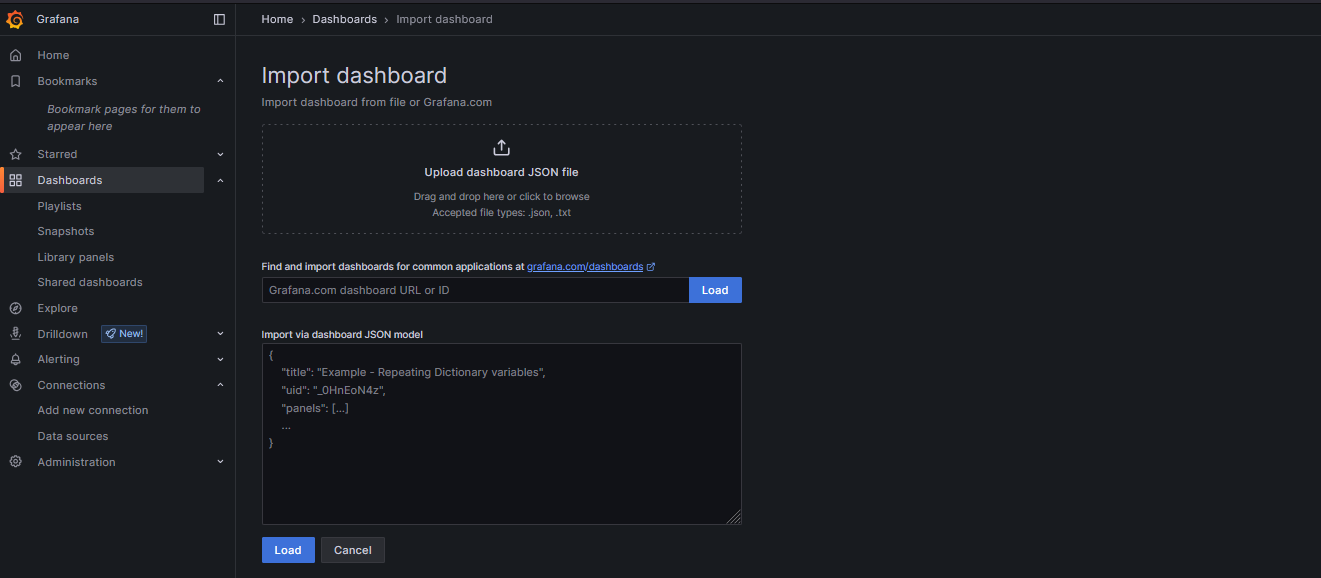This screenshot has height=578, width=1321.
Task: Toggle the sidebar dock menu icon
Action: pyautogui.click(x=220, y=19)
